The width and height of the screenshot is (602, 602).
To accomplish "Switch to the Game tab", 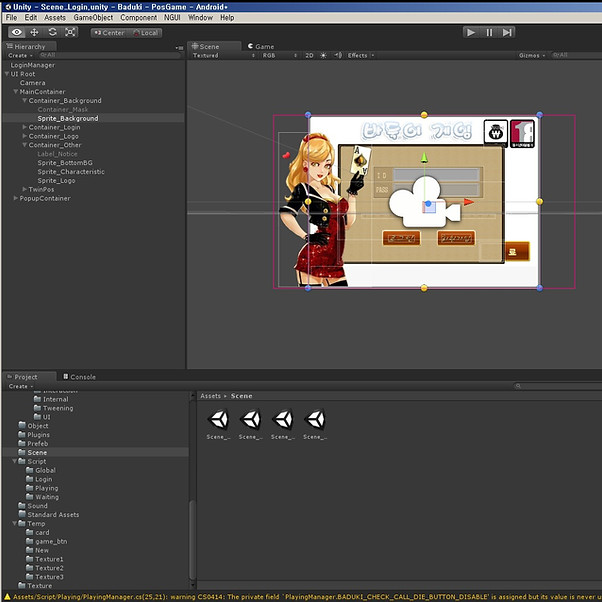I will coord(261,46).
